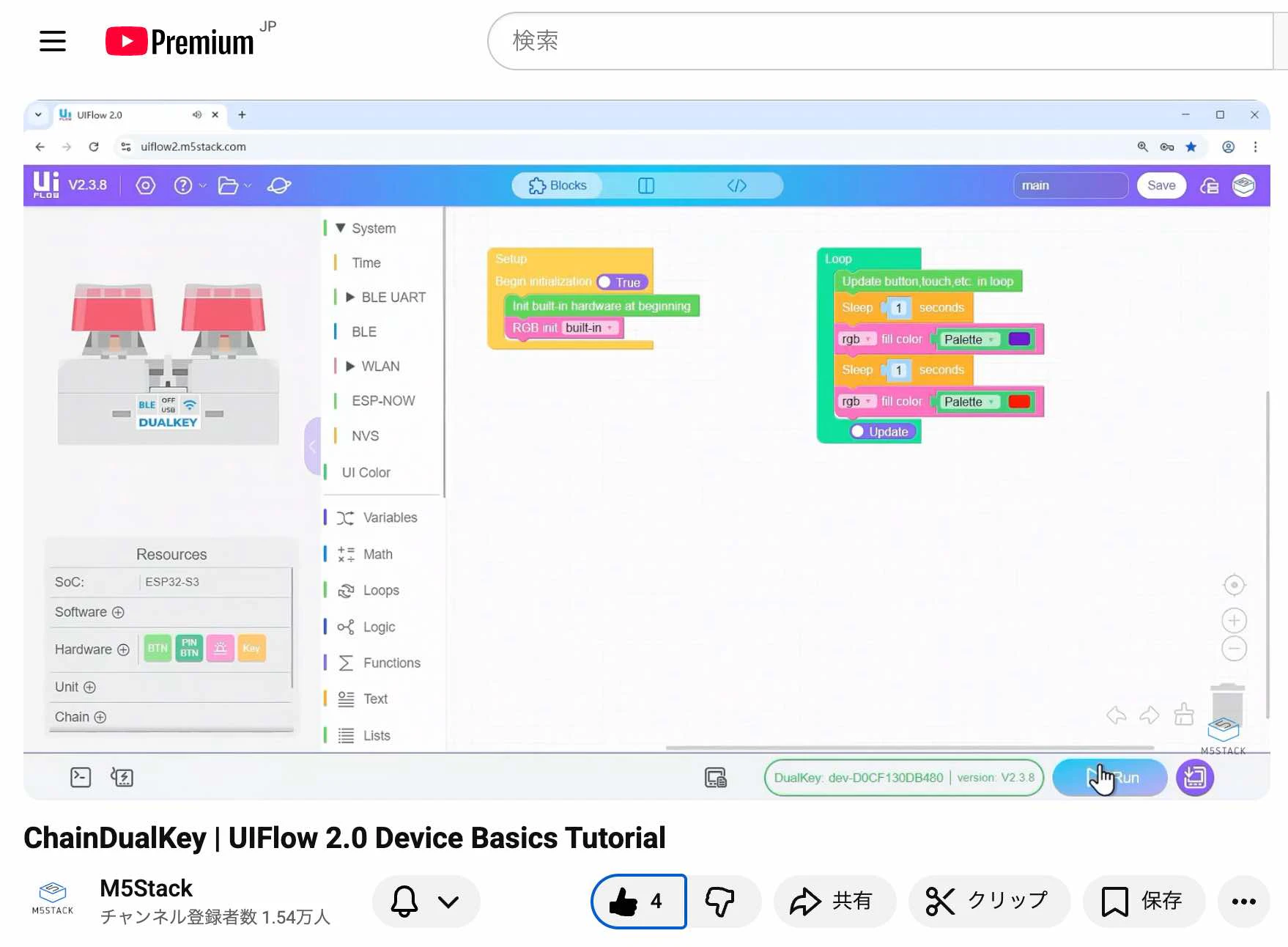This screenshot has width=1288, height=947.
Task: Open the RGB init built-in dropdown
Action: 589,328
